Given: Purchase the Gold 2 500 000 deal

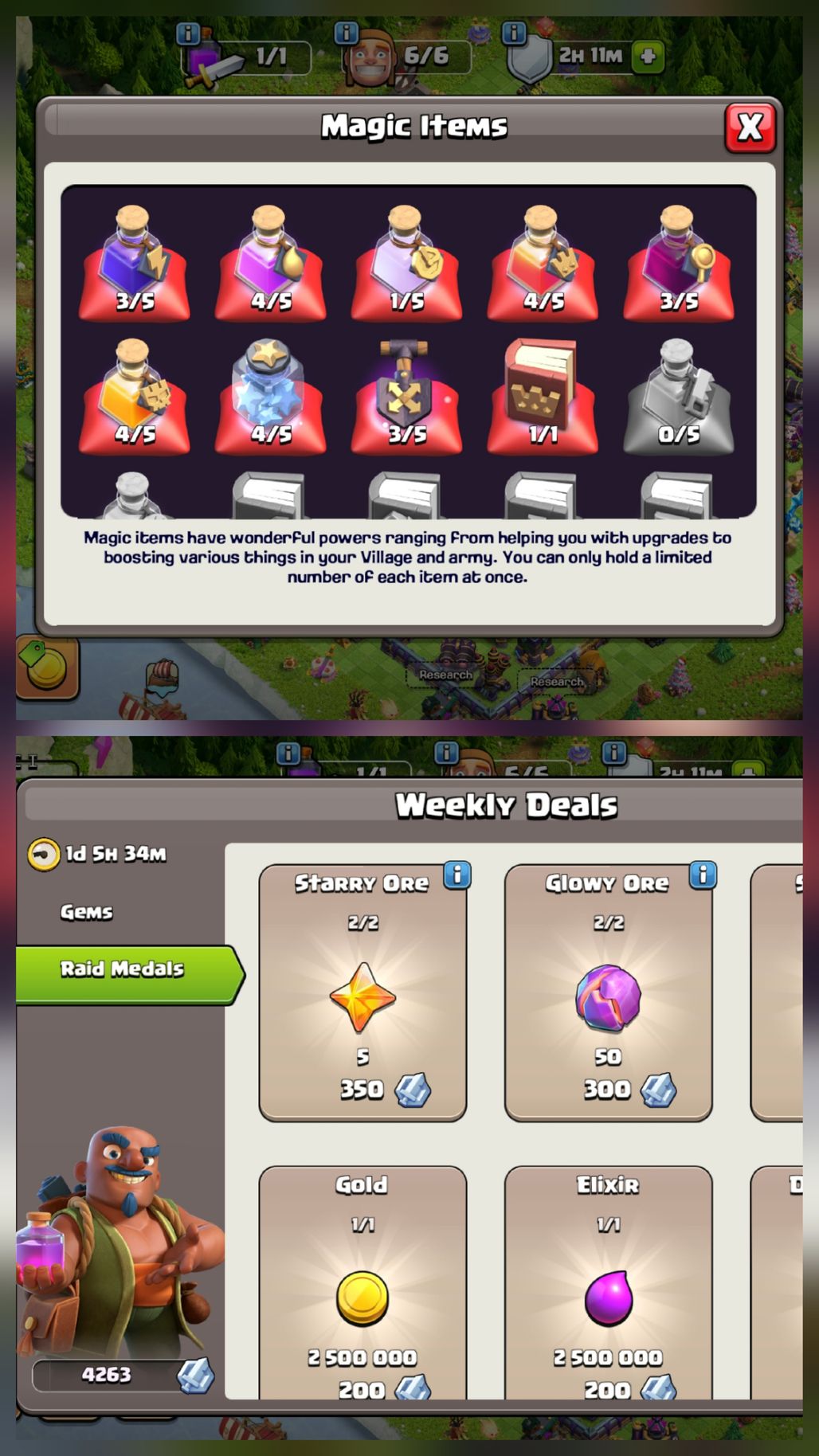Looking at the screenshot, I should [362, 1283].
